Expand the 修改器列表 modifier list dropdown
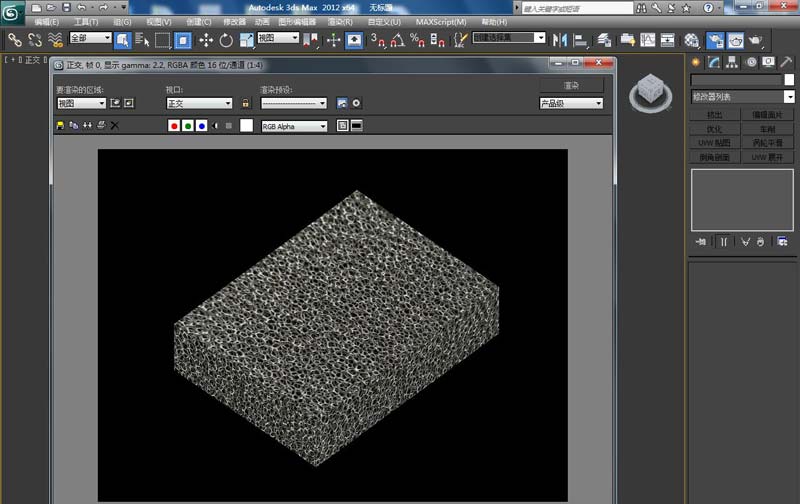The height and width of the screenshot is (504, 800). [x=742, y=97]
